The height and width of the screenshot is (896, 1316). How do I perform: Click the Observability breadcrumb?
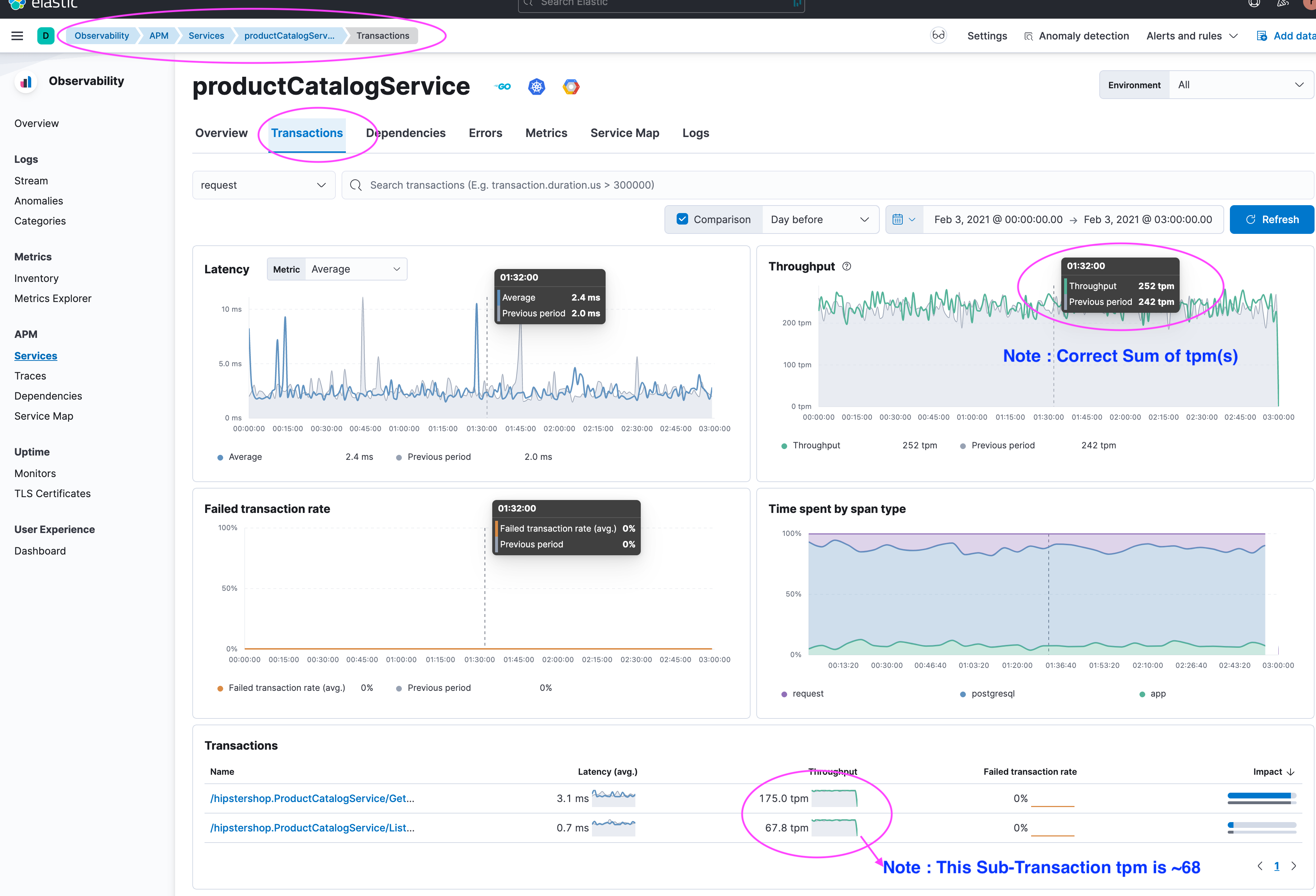coord(102,36)
